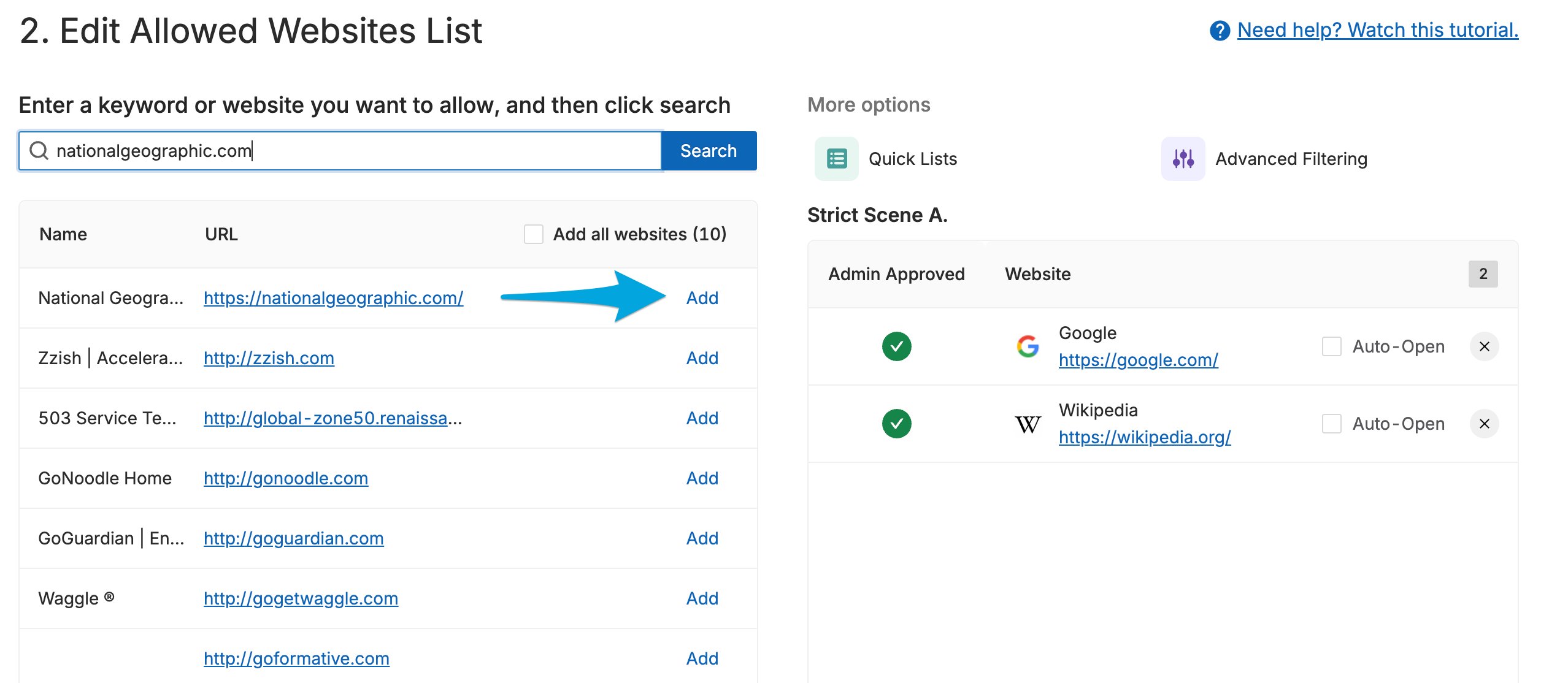Add gonoodle.com to the list
The image size is (1568, 683).
click(x=702, y=478)
